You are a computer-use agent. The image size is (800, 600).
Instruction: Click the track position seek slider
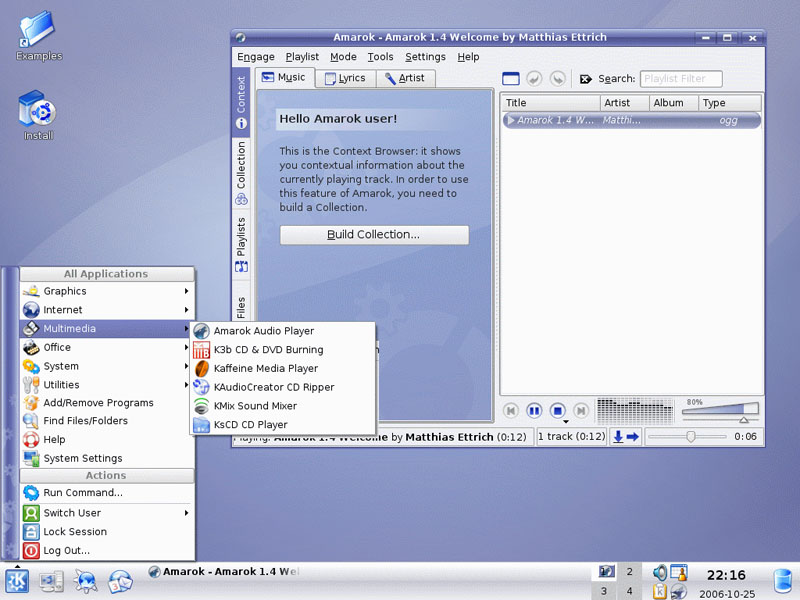coord(687,437)
